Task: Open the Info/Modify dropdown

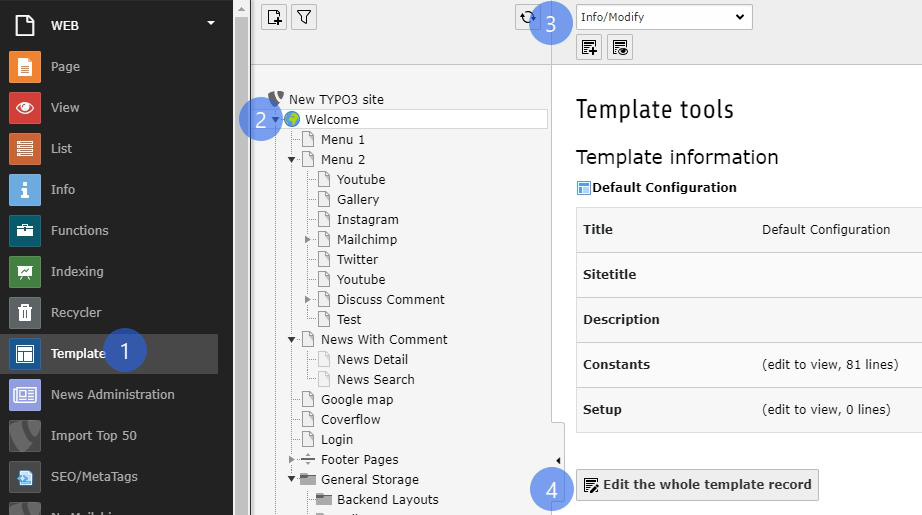Action: [664, 17]
